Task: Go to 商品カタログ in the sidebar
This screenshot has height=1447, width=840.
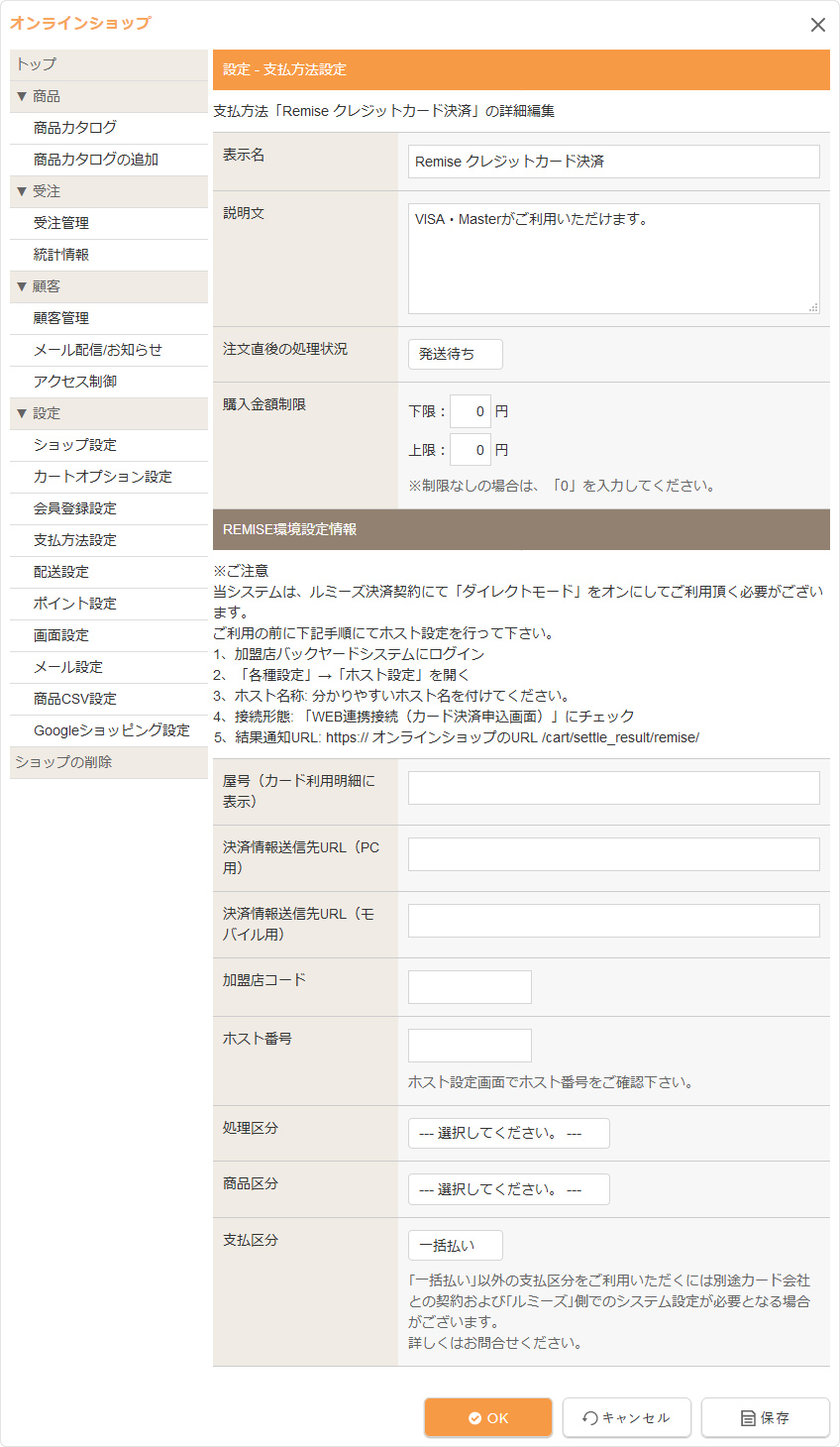Action: click(75, 128)
